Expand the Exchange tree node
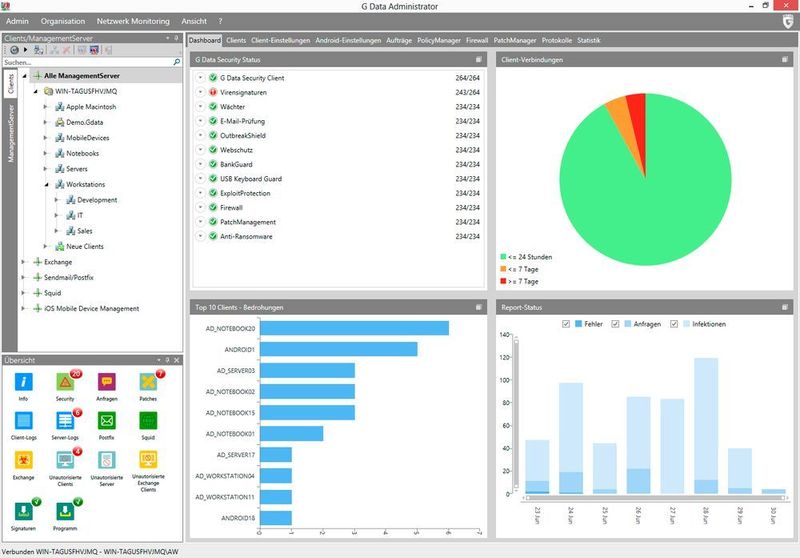Image resolution: width=800 pixels, height=558 pixels. [x=23, y=262]
